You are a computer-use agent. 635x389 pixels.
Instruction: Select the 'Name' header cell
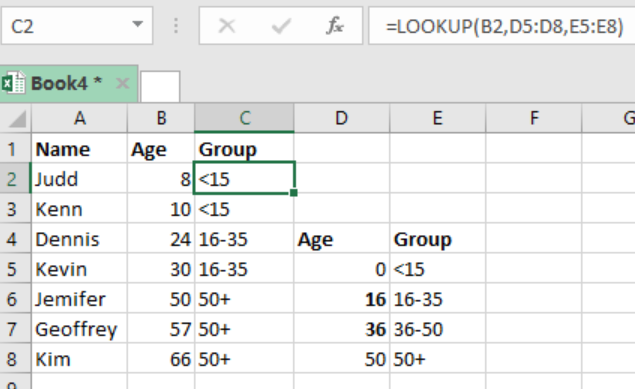tap(79, 149)
